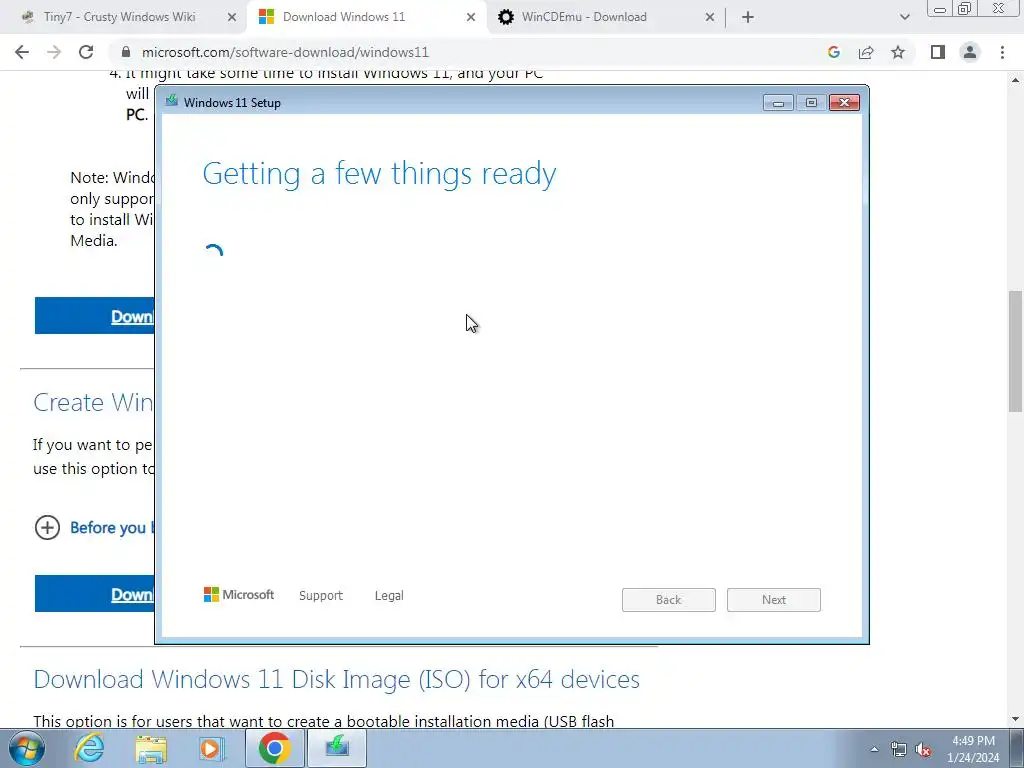Open the Chrome profile avatar
The image size is (1024, 768).
pos(970,52)
